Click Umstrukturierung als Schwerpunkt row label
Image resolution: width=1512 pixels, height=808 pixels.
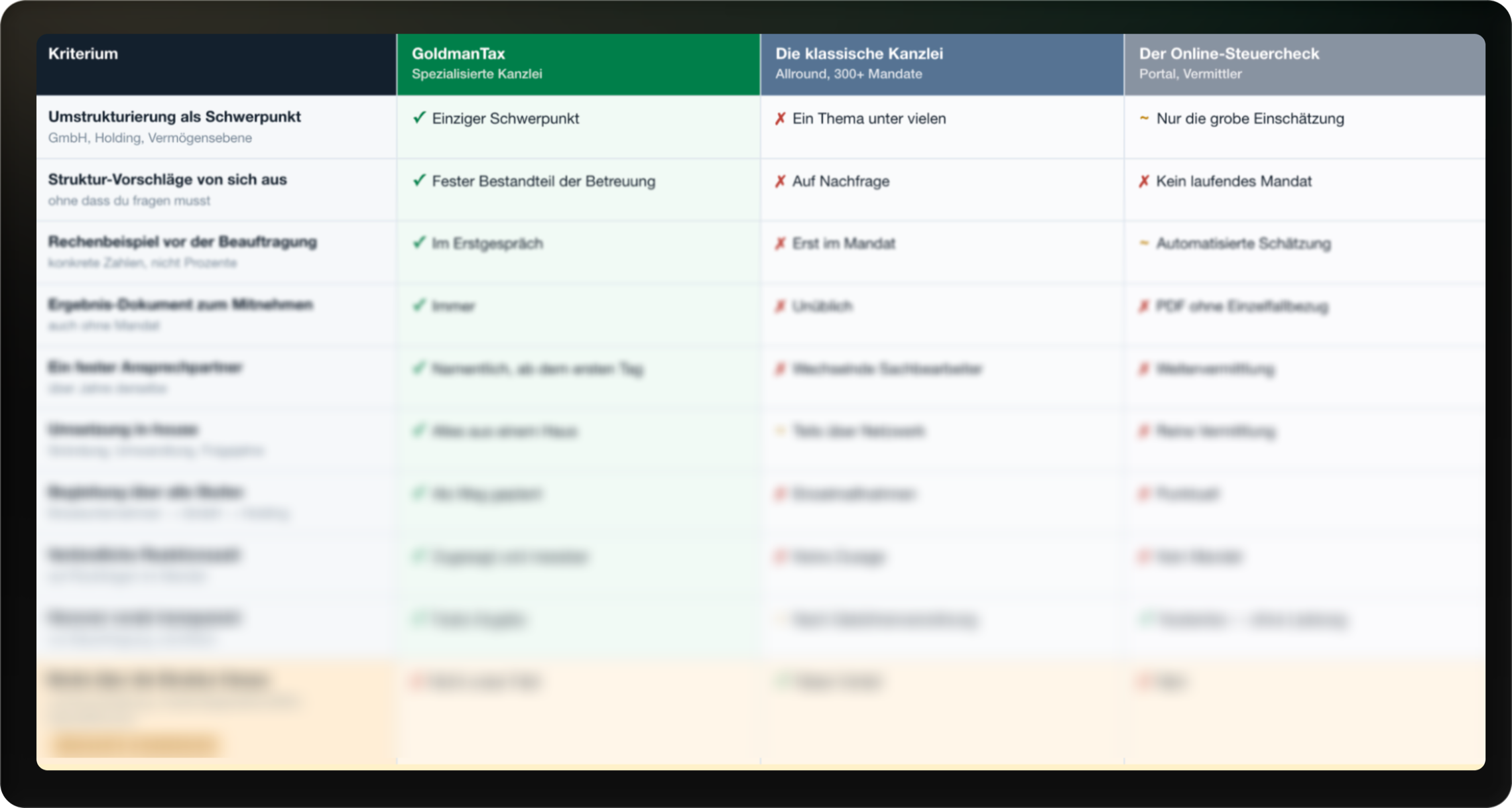(174, 117)
